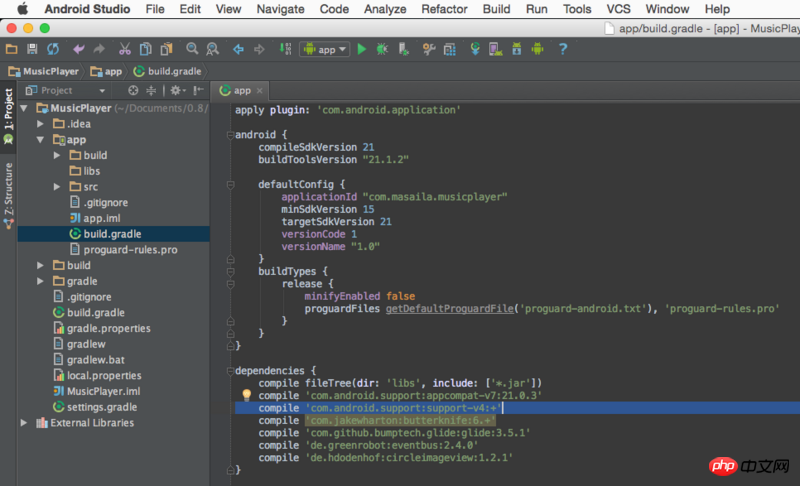The image size is (800, 486).
Task: Hide the Project tool window
Action: click(198, 90)
